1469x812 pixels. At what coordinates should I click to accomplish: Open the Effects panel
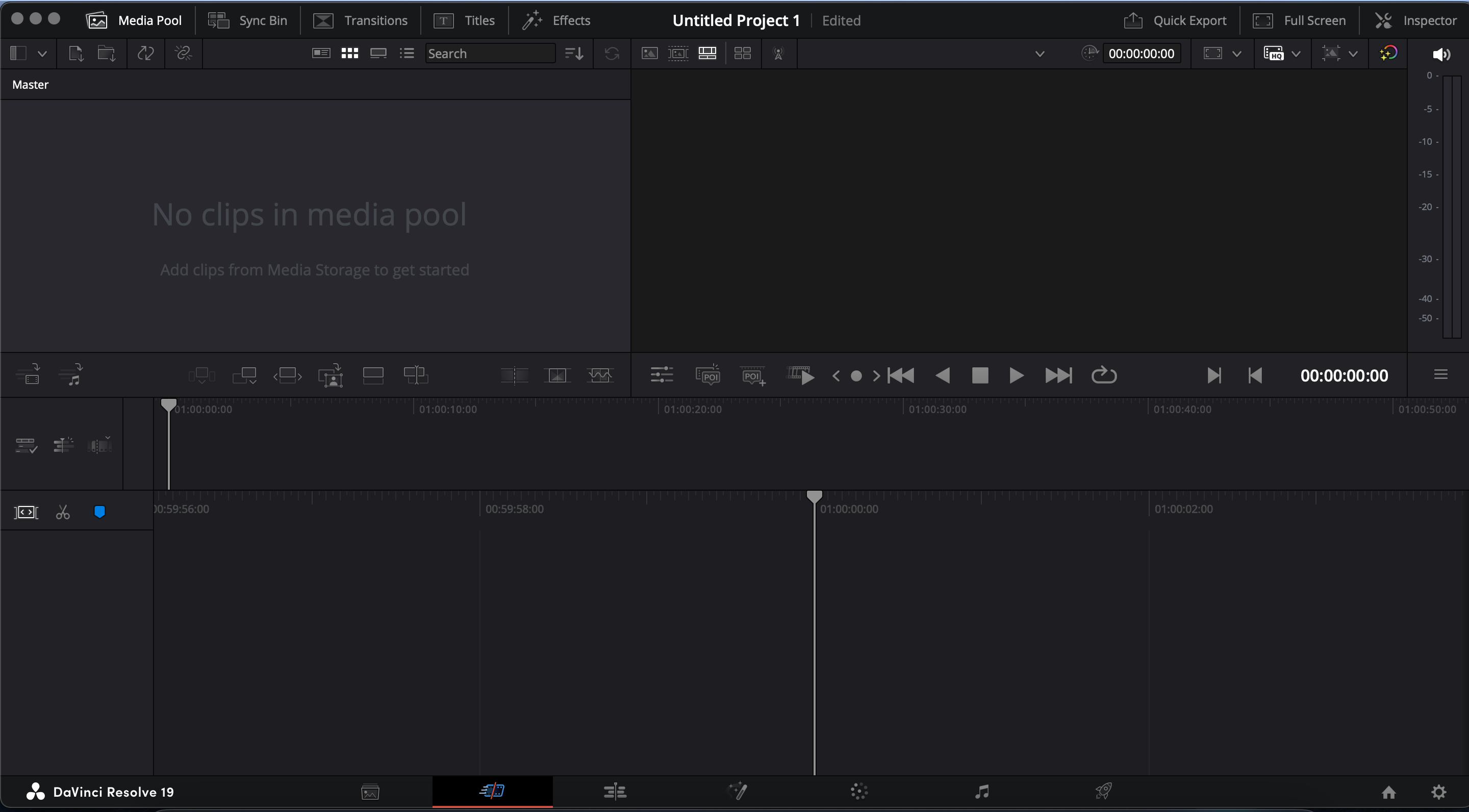point(558,19)
